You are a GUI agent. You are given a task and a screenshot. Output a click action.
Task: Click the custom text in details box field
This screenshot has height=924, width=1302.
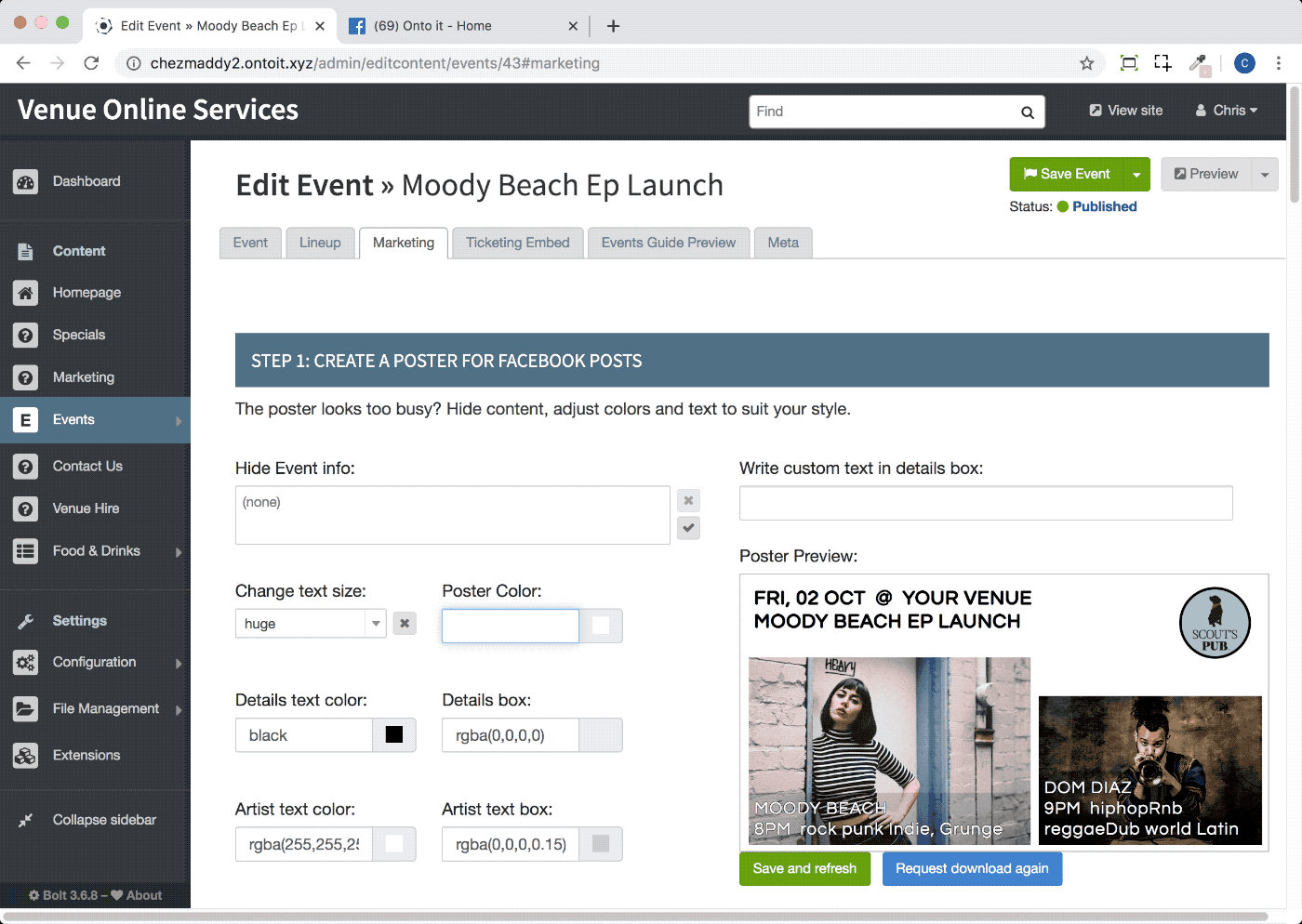pyautogui.click(x=986, y=504)
